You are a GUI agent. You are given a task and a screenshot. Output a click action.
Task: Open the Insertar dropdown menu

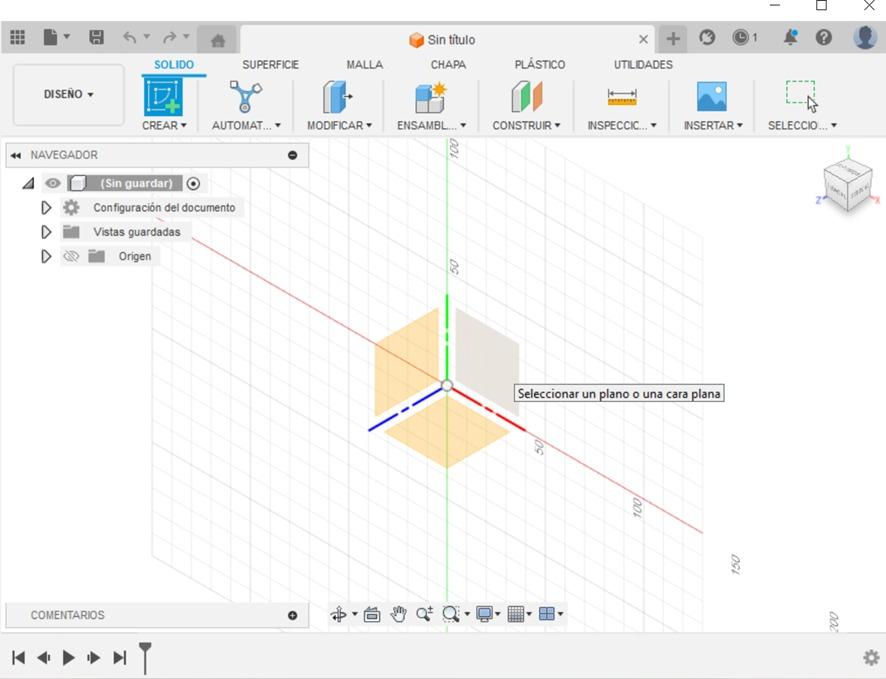pos(713,125)
